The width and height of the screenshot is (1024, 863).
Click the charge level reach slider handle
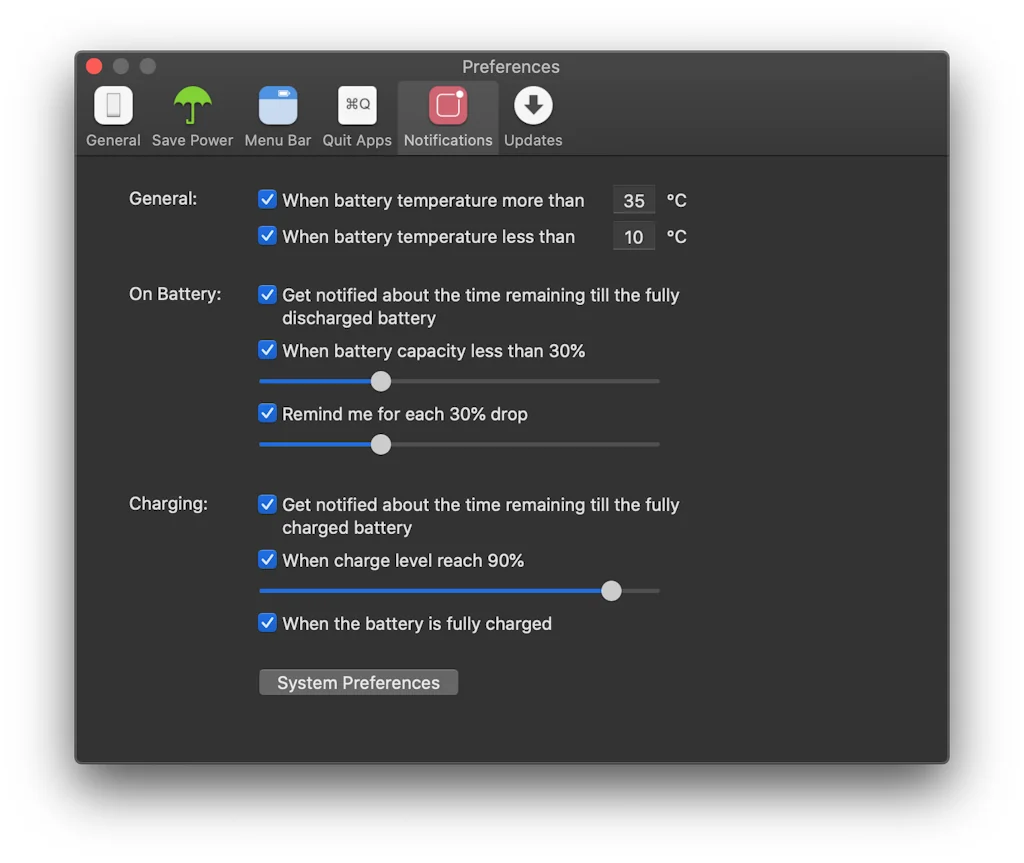pos(611,591)
